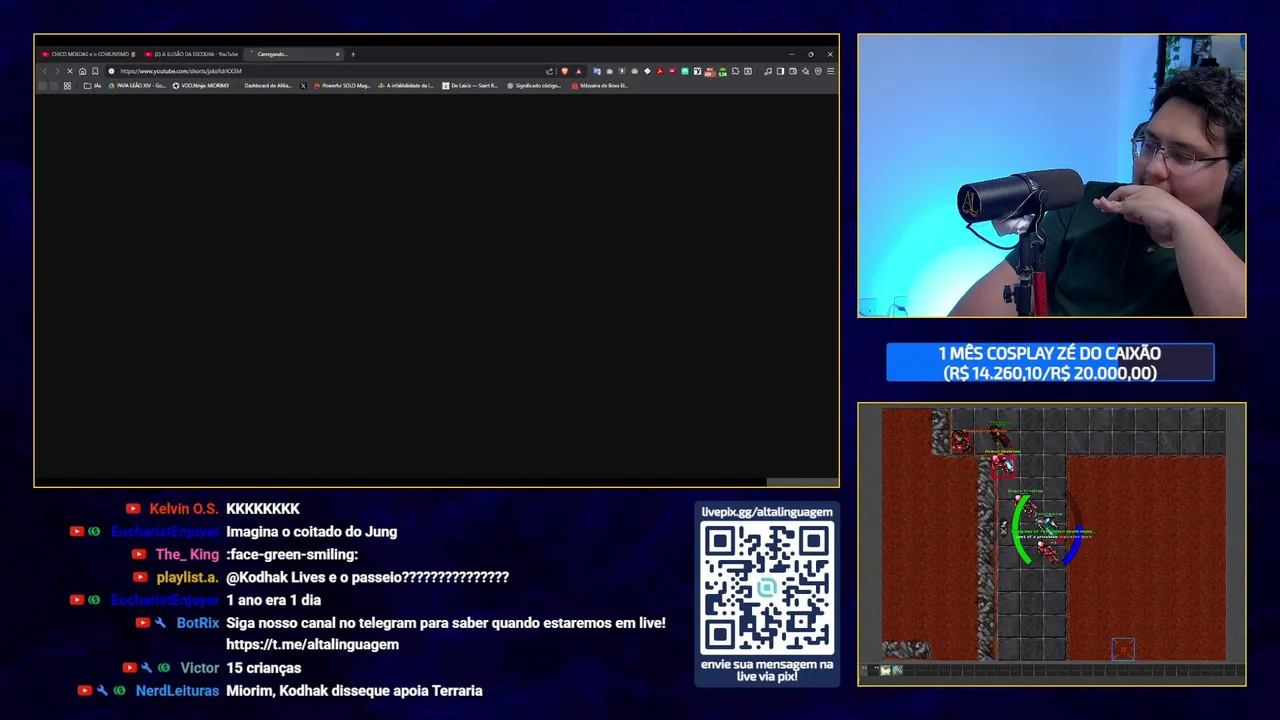This screenshot has width=1280, height=720.
Task: Open the camera screenshot extension
Action: pos(609,71)
